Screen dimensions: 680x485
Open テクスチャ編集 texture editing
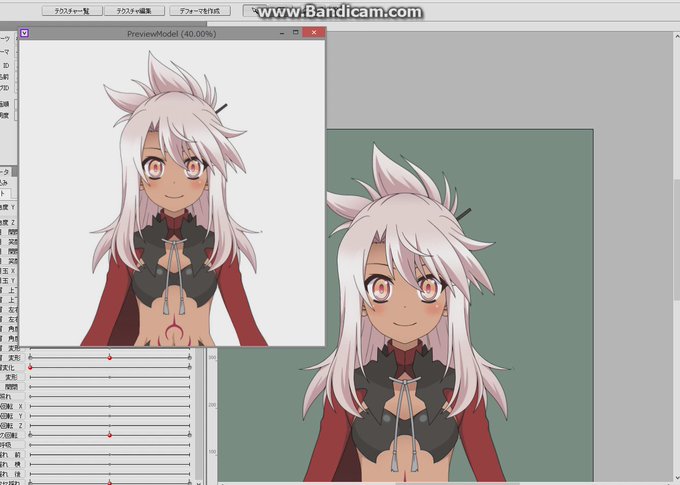(134, 11)
